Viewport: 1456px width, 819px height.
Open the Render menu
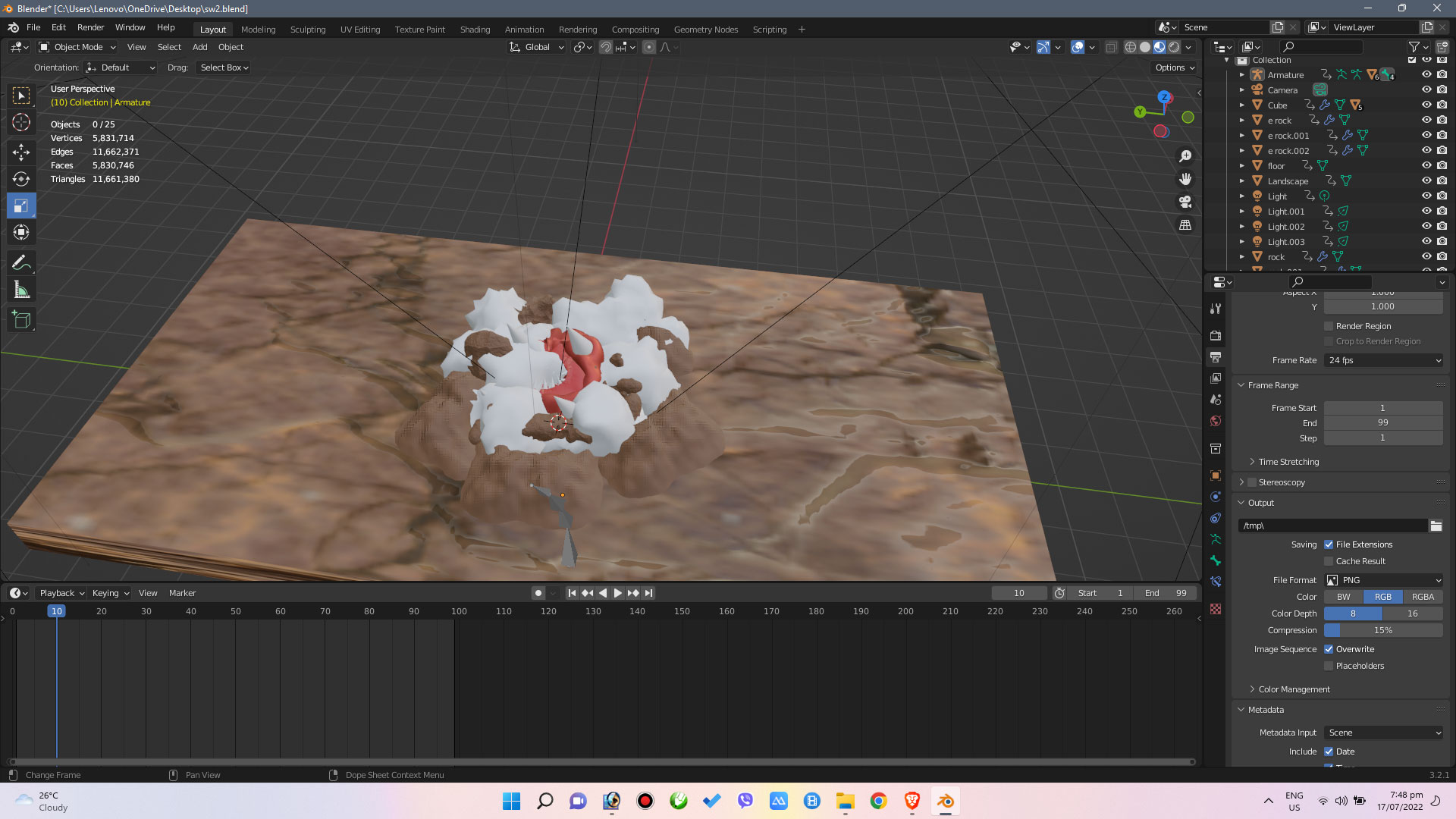click(90, 27)
